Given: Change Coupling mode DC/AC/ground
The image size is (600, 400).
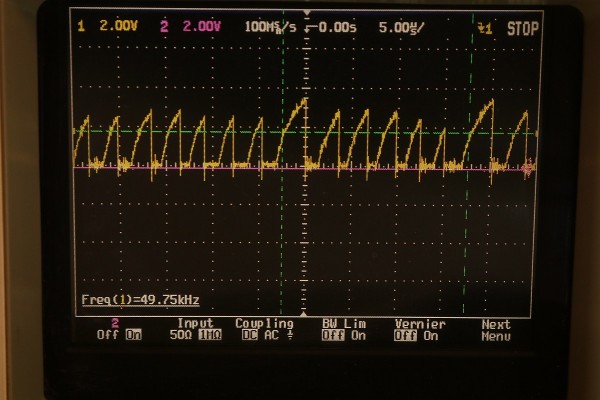Looking at the screenshot, I should click(x=264, y=330).
